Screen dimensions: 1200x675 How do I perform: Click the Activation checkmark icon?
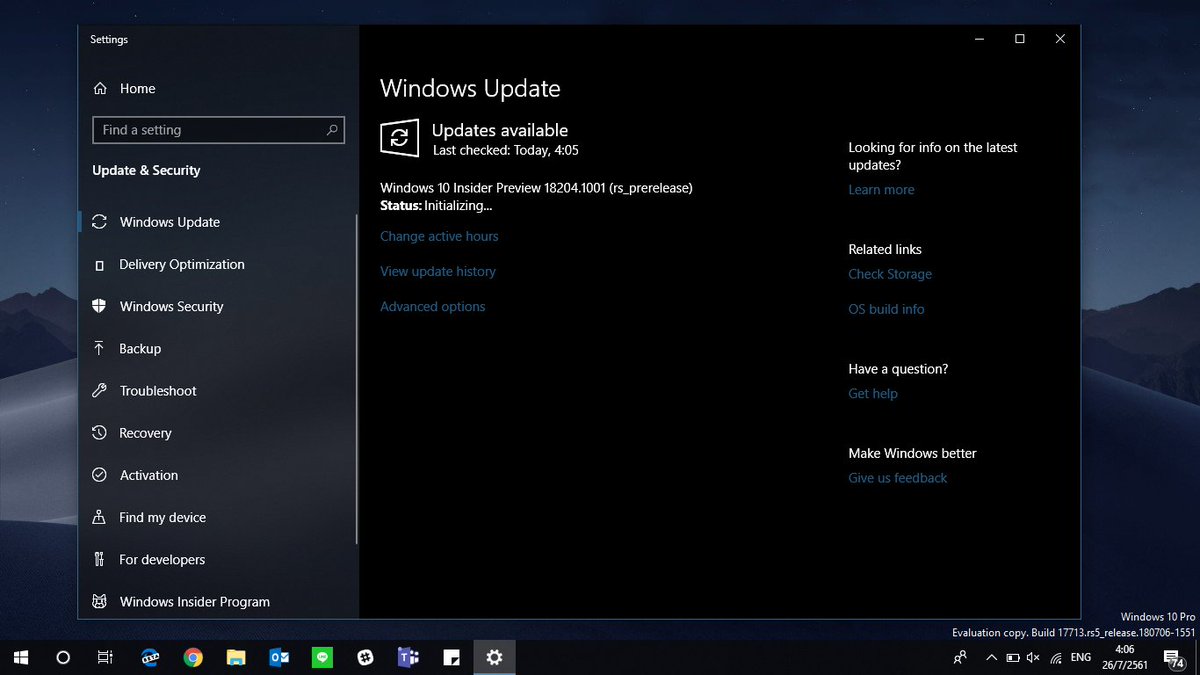(99, 475)
